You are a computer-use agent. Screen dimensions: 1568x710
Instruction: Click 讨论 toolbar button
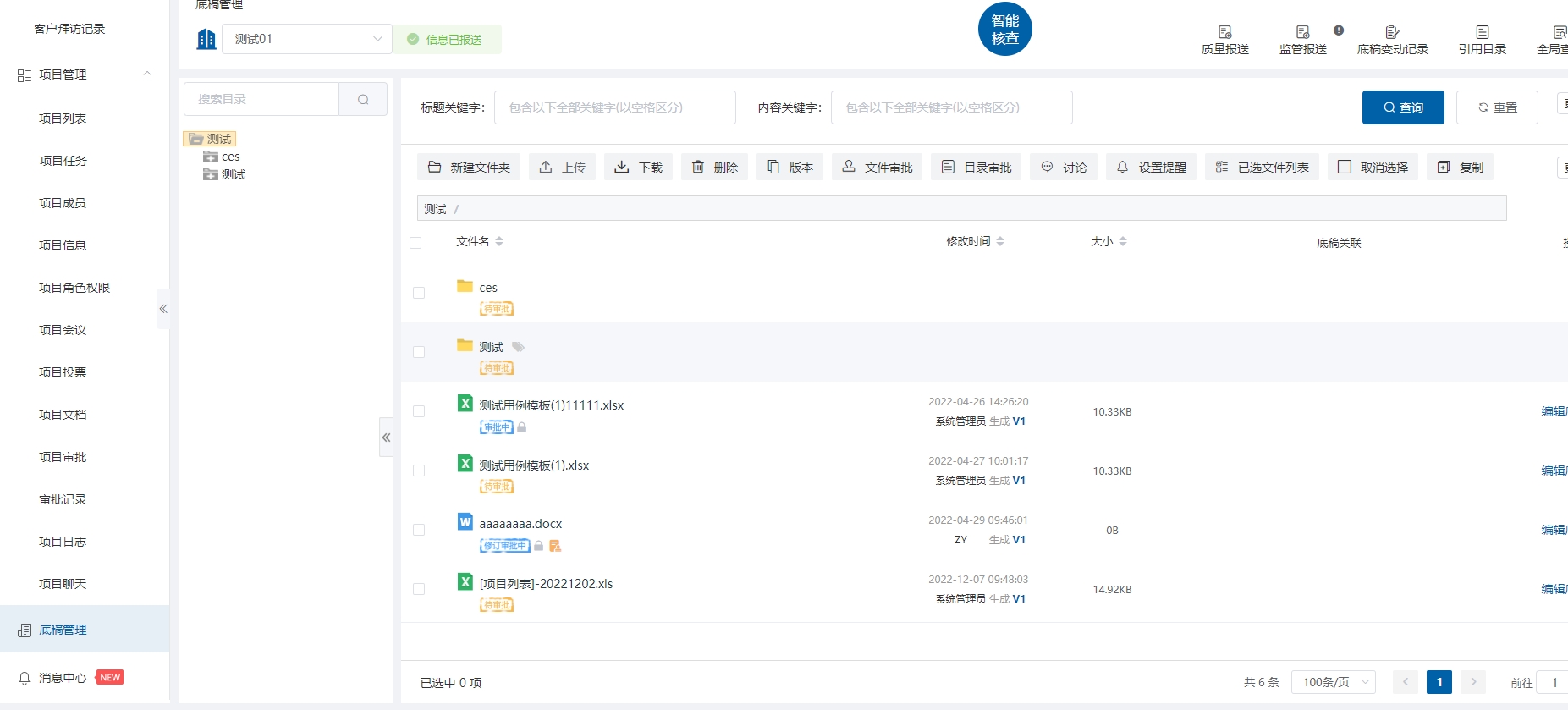[1064, 168]
